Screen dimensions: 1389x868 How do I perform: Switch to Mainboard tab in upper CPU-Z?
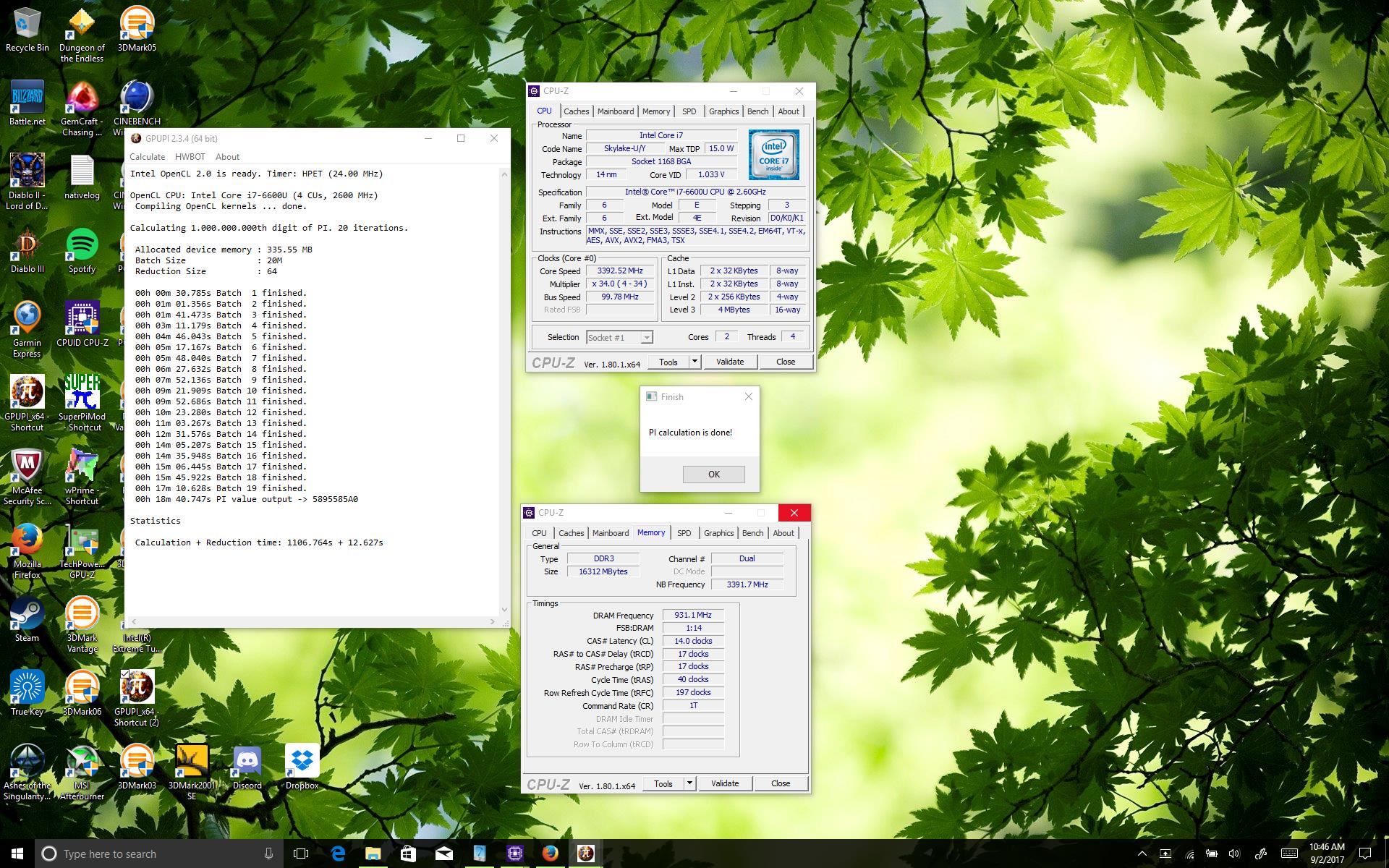[616, 111]
